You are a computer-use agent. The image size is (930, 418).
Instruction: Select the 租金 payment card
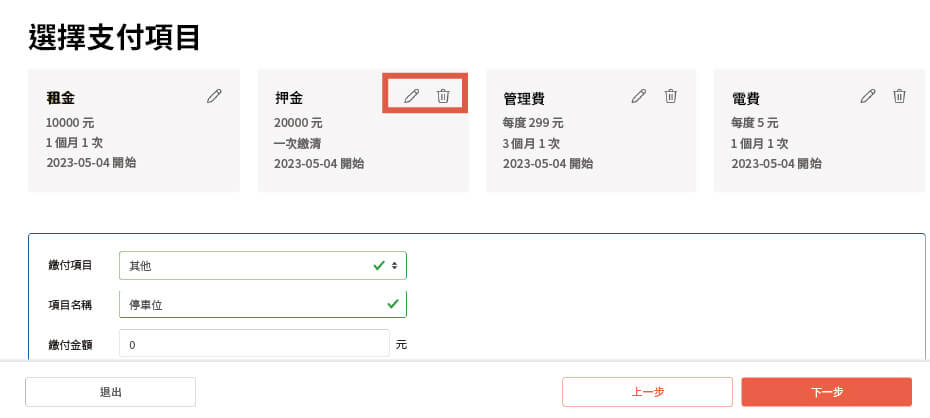(134, 130)
